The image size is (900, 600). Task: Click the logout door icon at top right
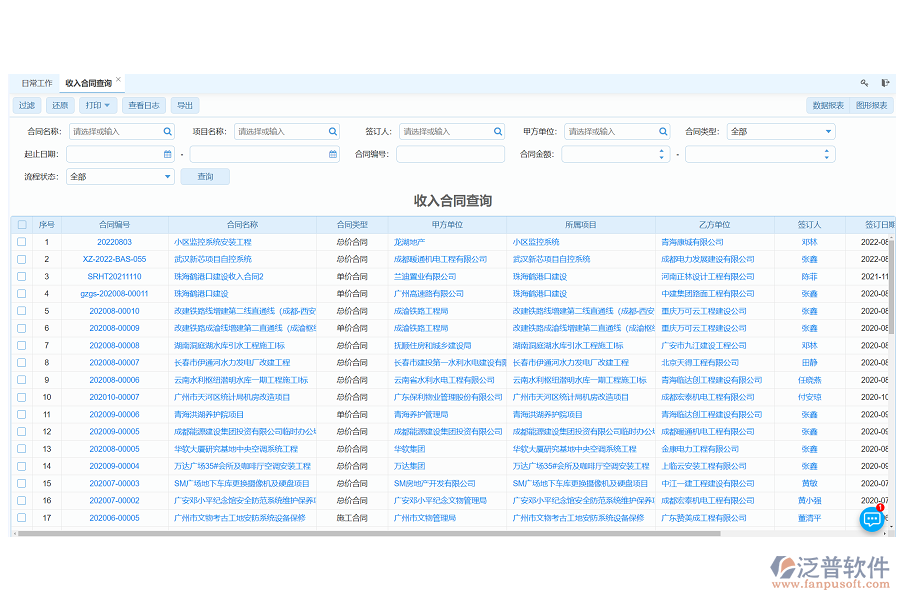click(884, 83)
